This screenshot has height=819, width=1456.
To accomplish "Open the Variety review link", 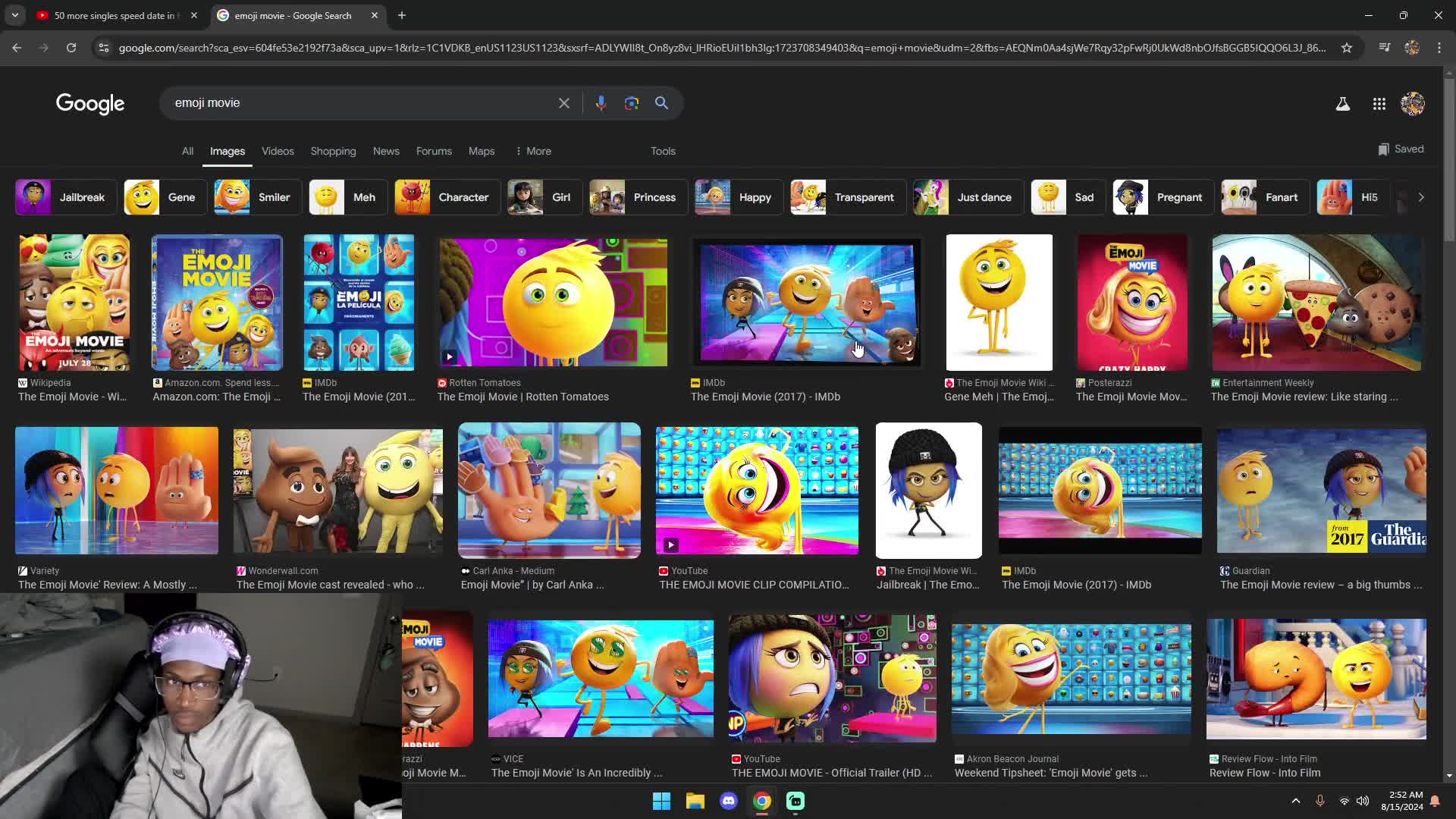I will tap(107, 585).
